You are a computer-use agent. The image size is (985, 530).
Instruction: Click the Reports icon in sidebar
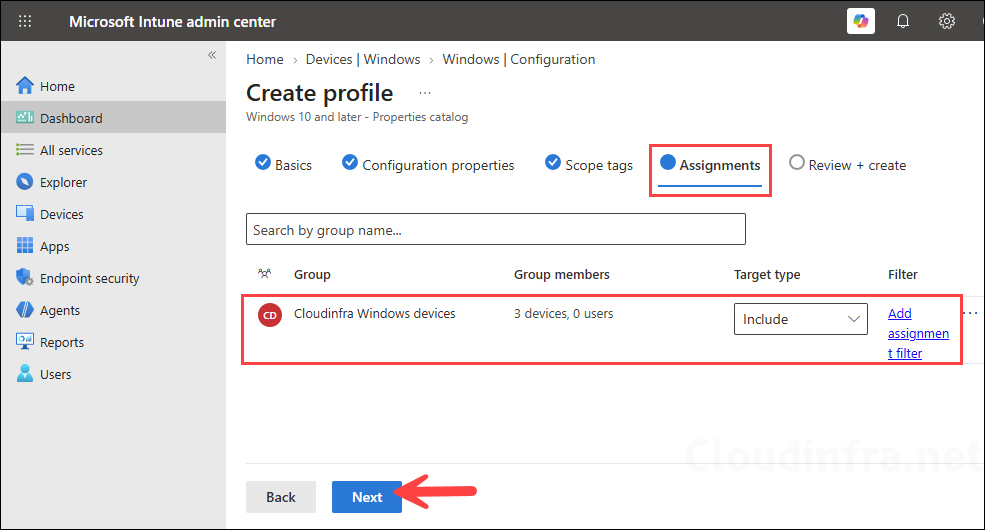24,342
